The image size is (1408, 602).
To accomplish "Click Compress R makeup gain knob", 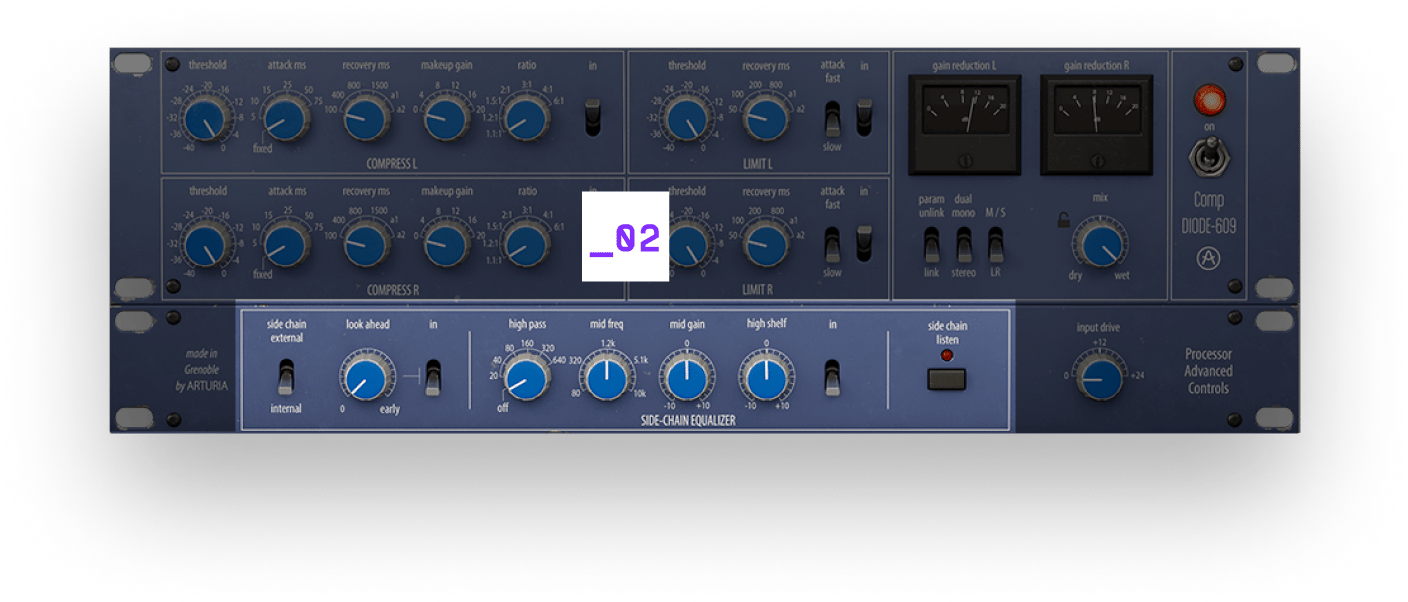I will pos(446,243).
